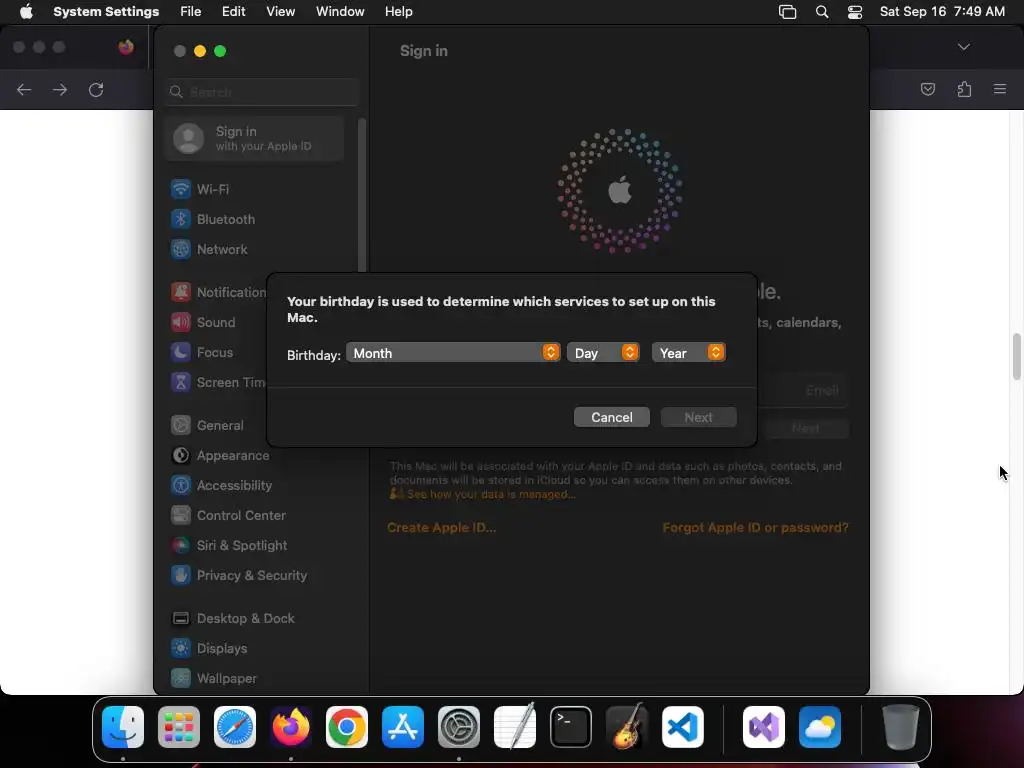Open Launchpad from the Dock
The image size is (1024, 768).
pyautogui.click(x=179, y=727)
